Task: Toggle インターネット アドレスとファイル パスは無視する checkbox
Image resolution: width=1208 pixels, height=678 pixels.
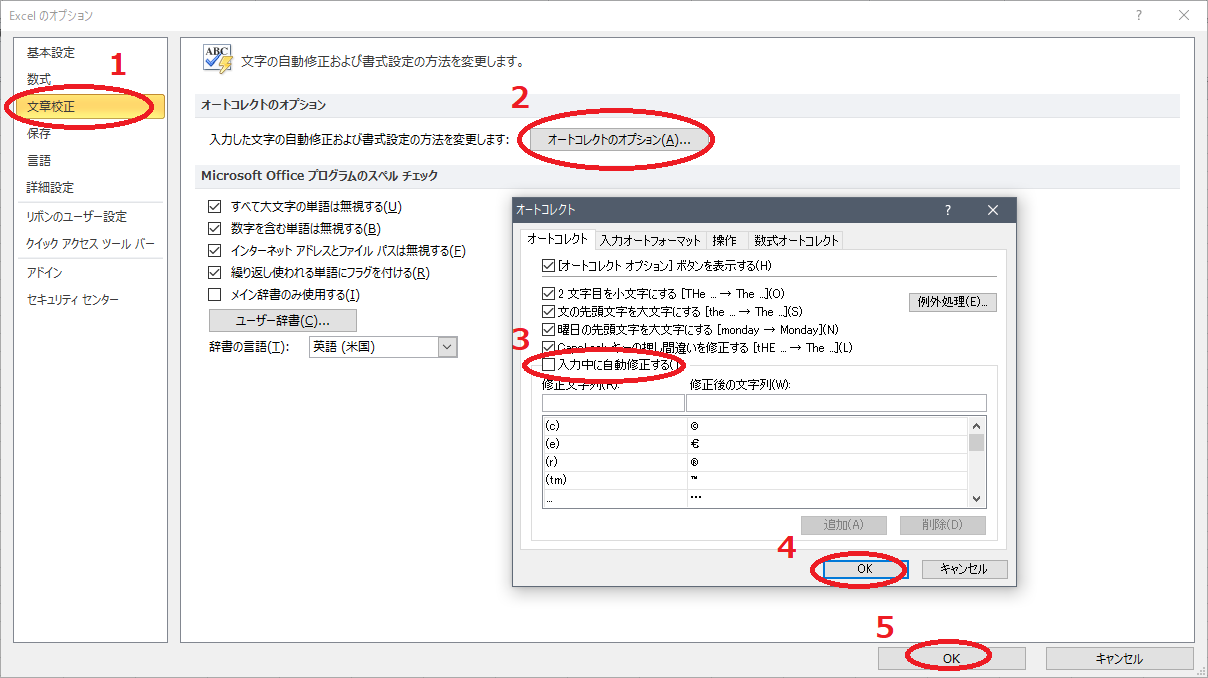Action: coord(214,251)
